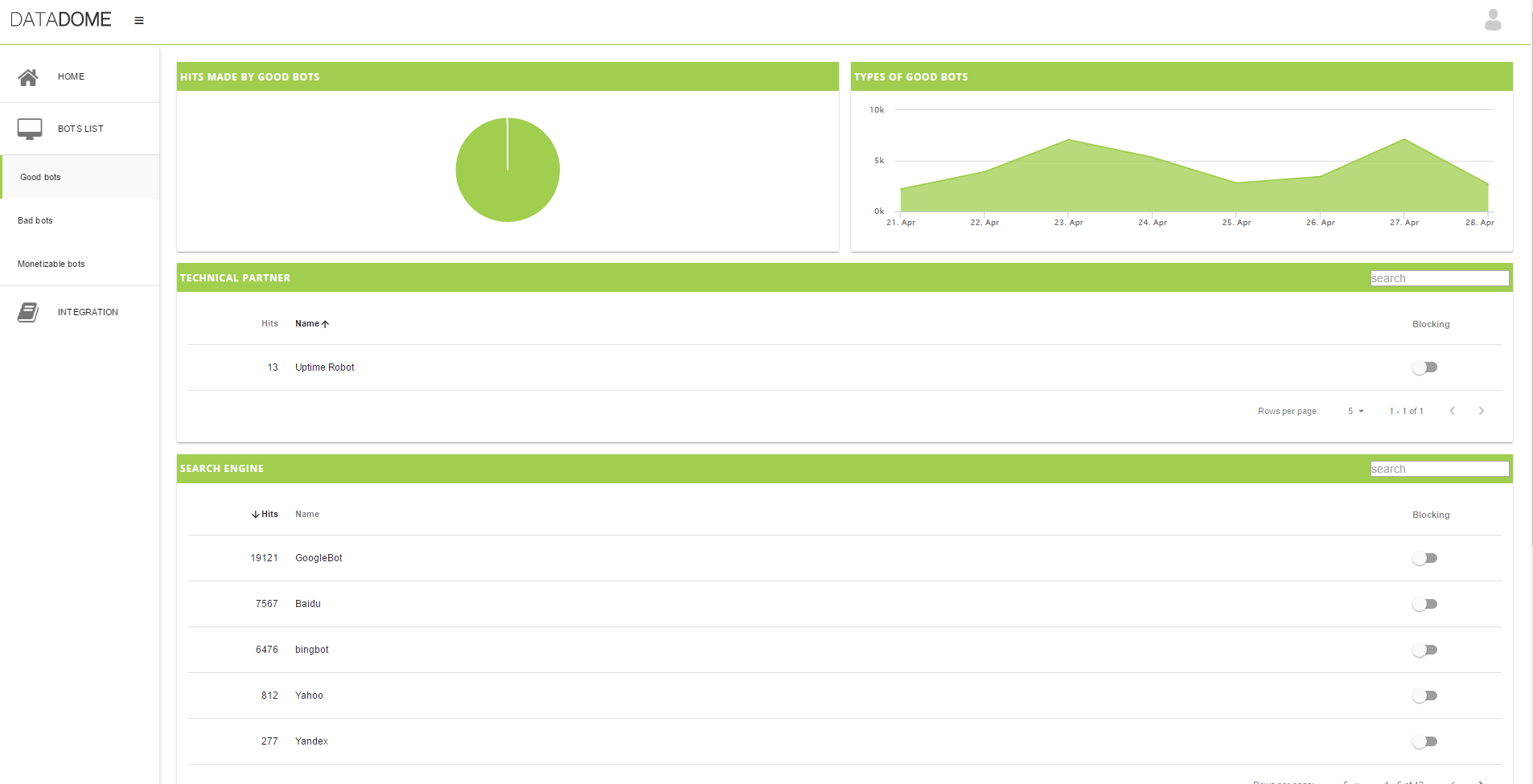This screenshot has width=1533, height=784.
Task: Click the 19121 hits value
Action: tap(264, 558)
